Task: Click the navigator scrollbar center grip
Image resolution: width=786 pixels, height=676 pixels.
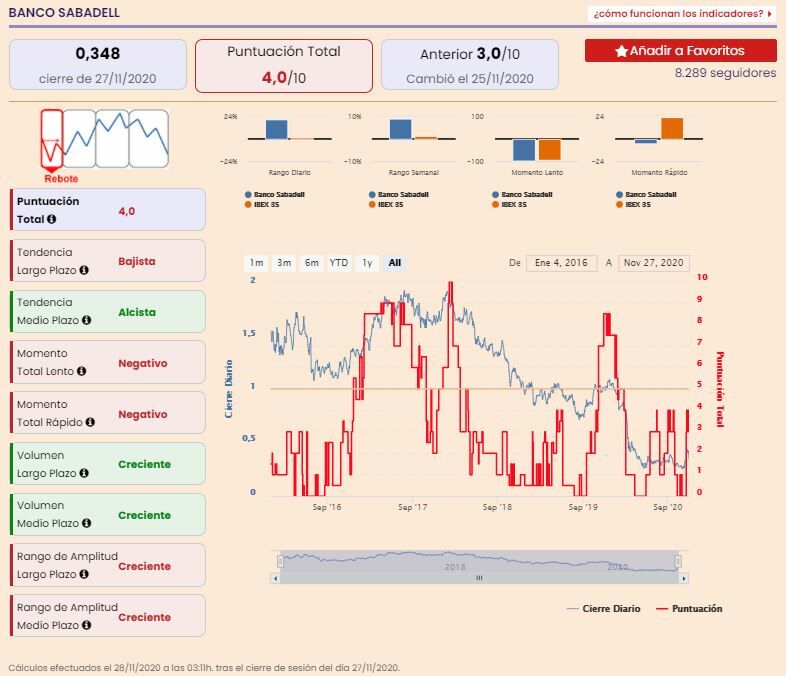Action: pyautogui.click(x=479, y=578)
